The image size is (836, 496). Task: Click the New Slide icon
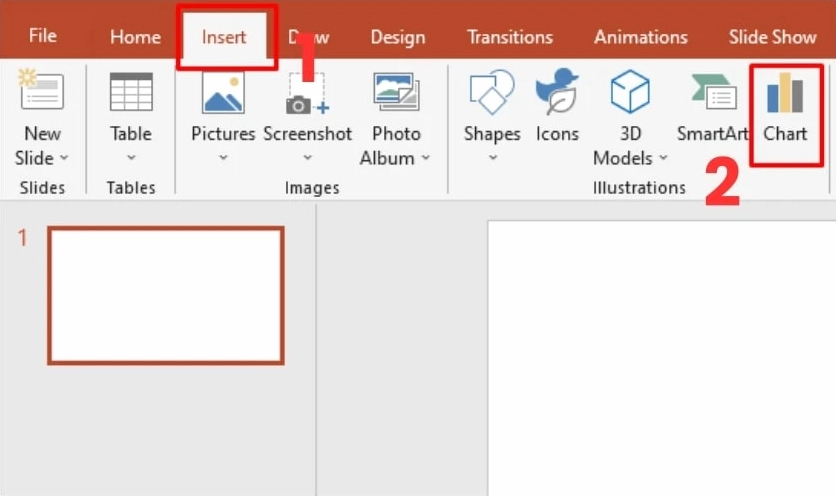point(42,91)
